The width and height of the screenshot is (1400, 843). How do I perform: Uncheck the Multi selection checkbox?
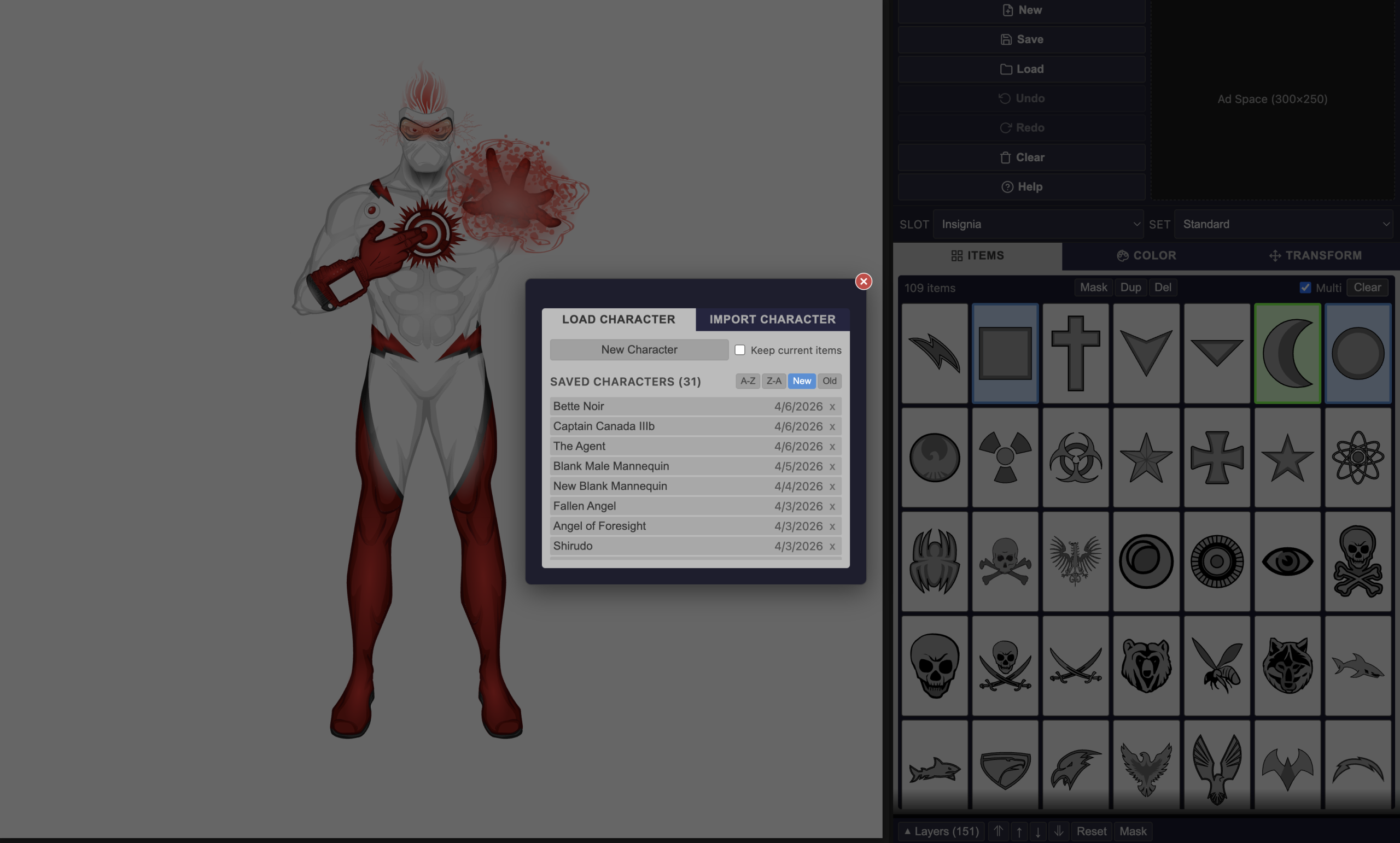point(1305,288)
